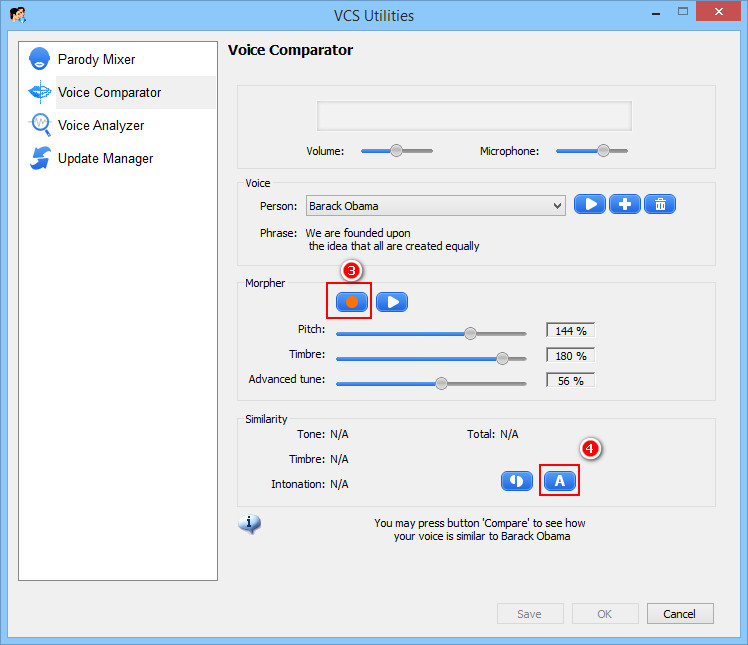Image resolution: width=748 pixels, height=645 pixels.
Task: Maximize the VCS Utilities window
Action: [683, 11]
